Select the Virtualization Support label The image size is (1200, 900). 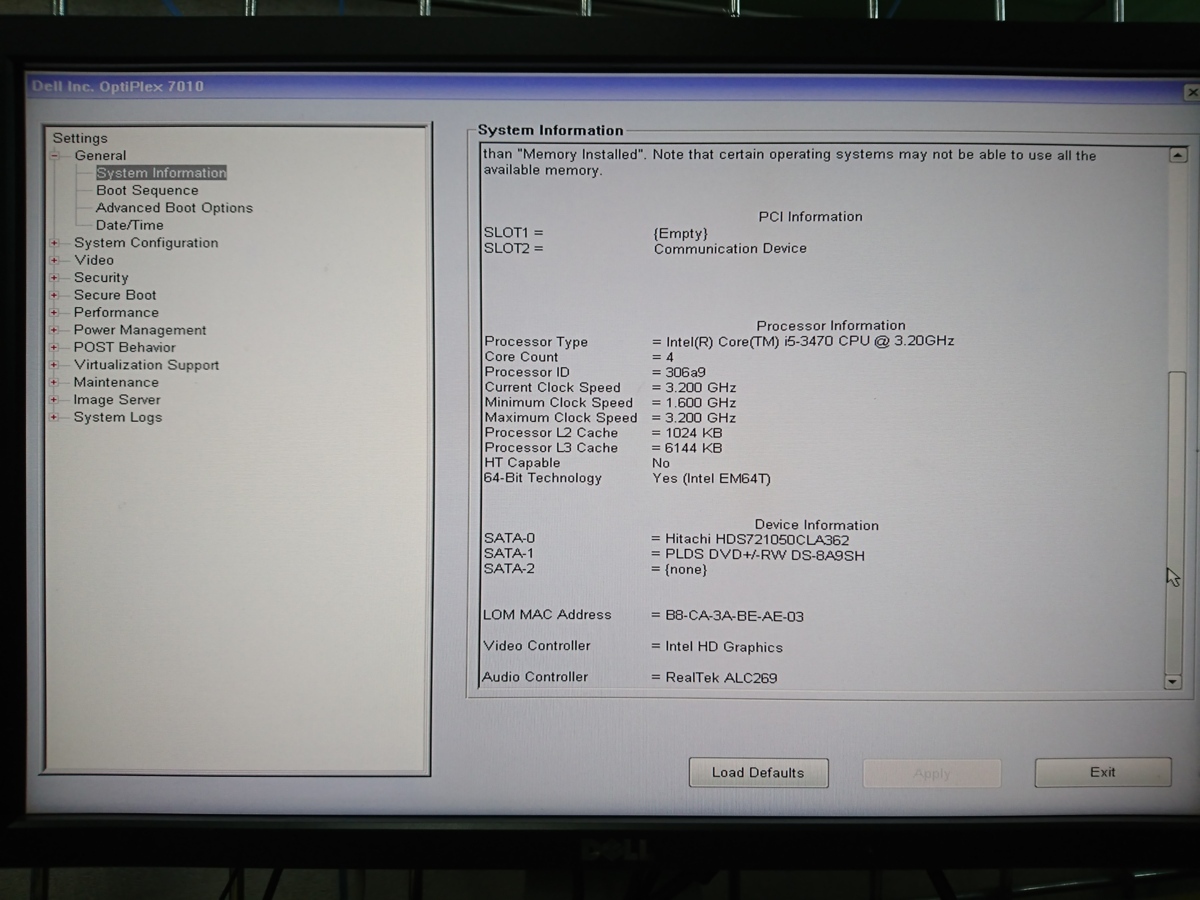[x=146, y=365]
